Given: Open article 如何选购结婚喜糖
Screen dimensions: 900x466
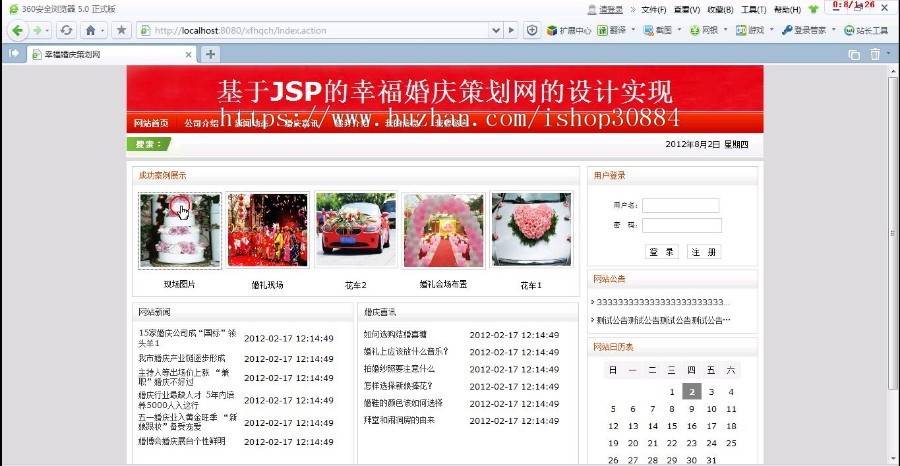Looking at the screenshot, I should click(395, 334).
